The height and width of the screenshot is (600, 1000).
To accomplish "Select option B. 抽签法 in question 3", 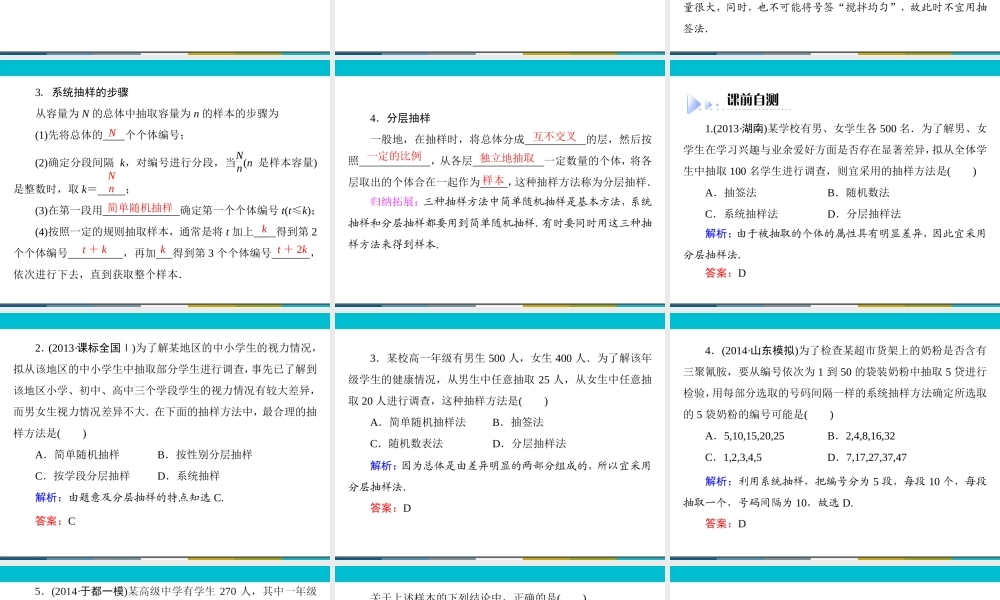I will click(518, 422).
